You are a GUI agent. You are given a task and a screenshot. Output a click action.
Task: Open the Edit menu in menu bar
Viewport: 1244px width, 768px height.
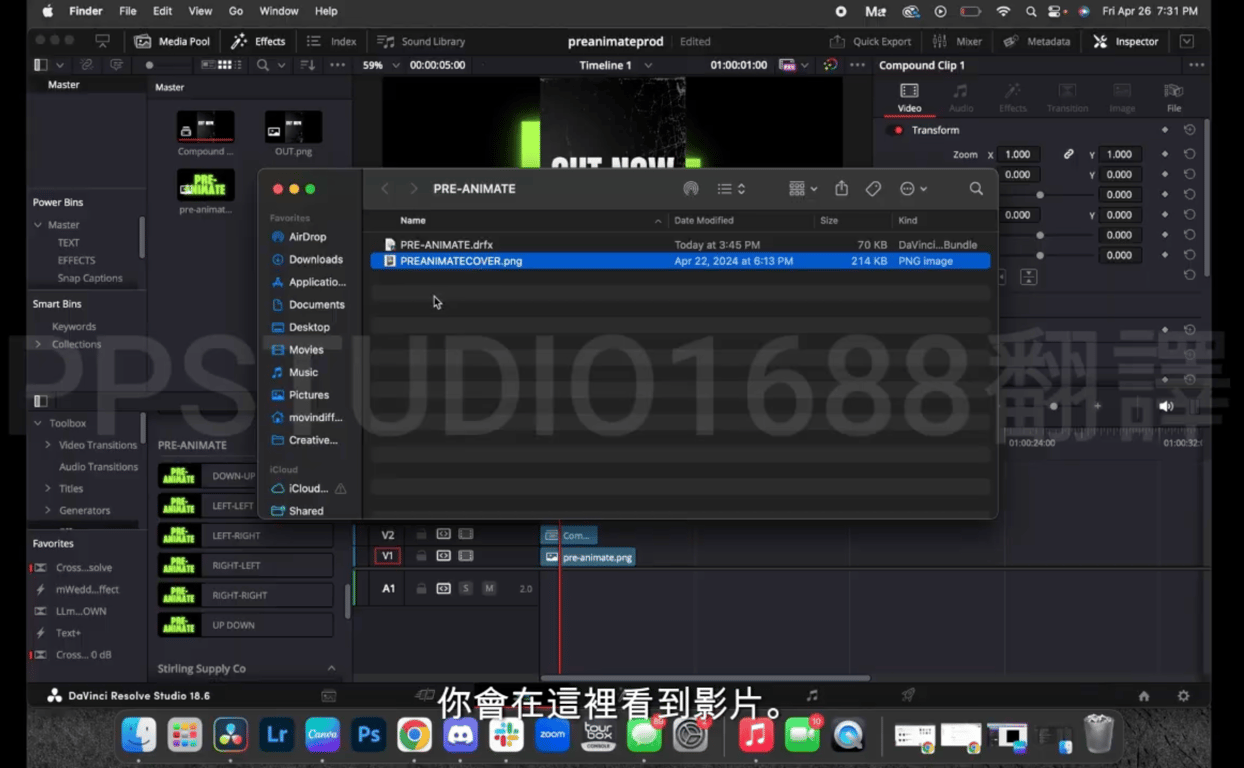point(162,11)
